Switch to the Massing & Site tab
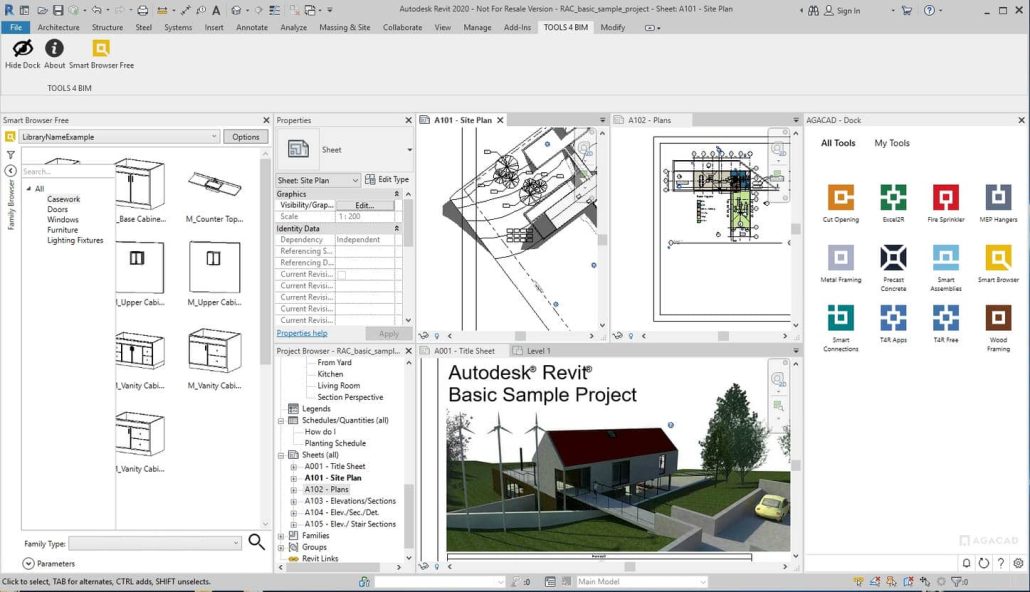The height and width of the screenshot is (592, 1030). click(x=345, y=27)
